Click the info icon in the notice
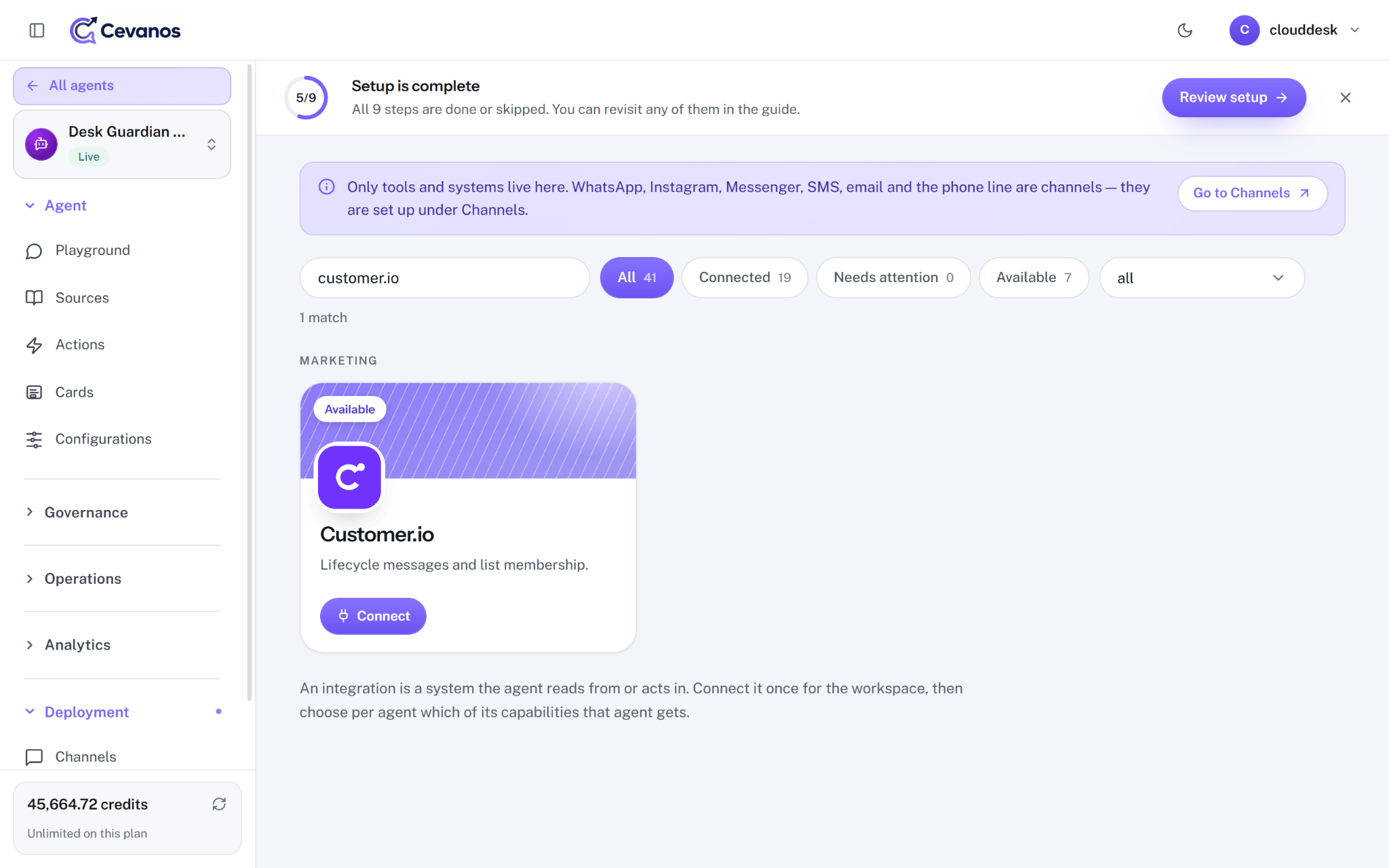This screenshot has width=1389, height=868. point(326,186)
